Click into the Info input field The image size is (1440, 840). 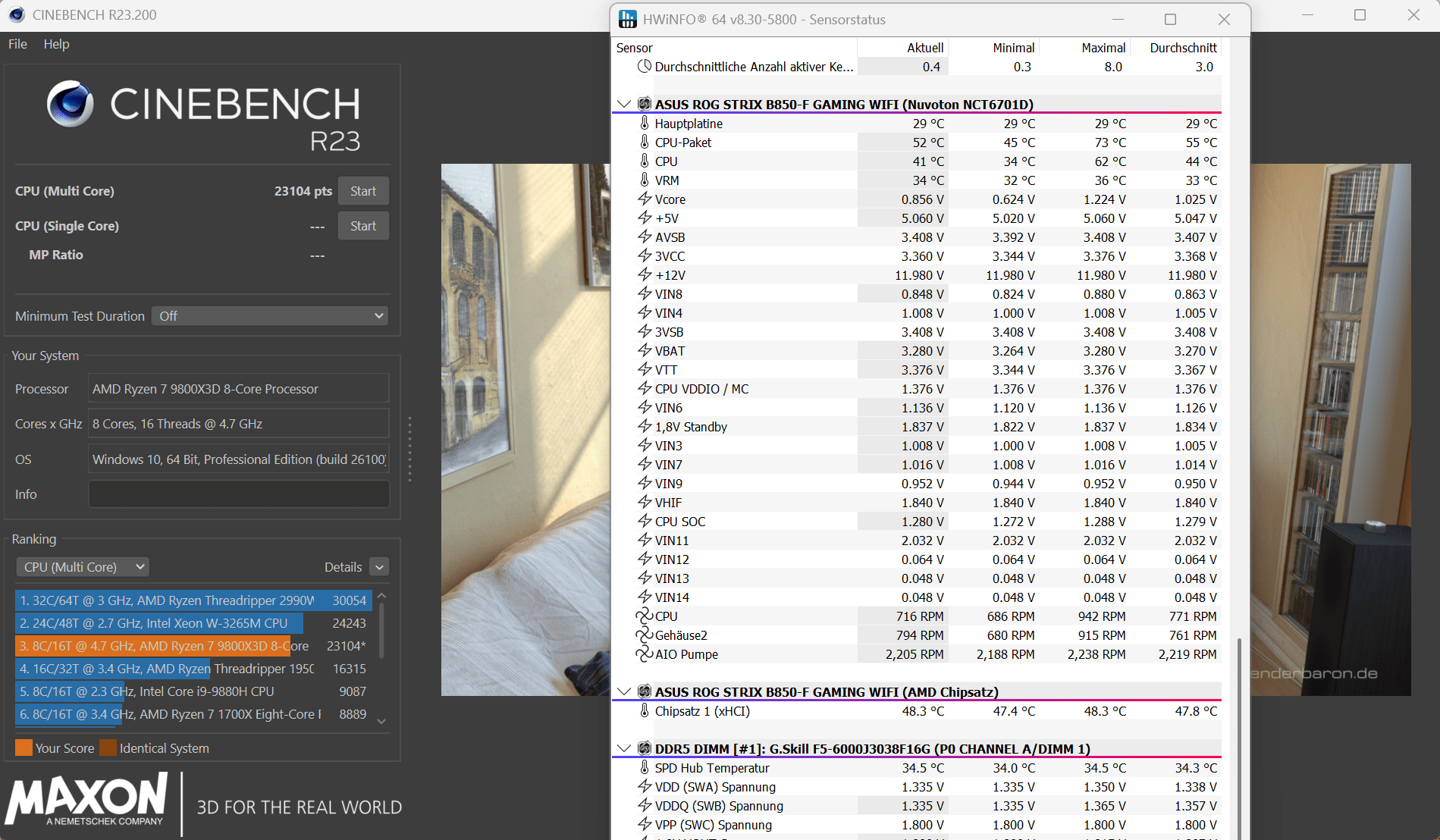click(x=239, y=494)
